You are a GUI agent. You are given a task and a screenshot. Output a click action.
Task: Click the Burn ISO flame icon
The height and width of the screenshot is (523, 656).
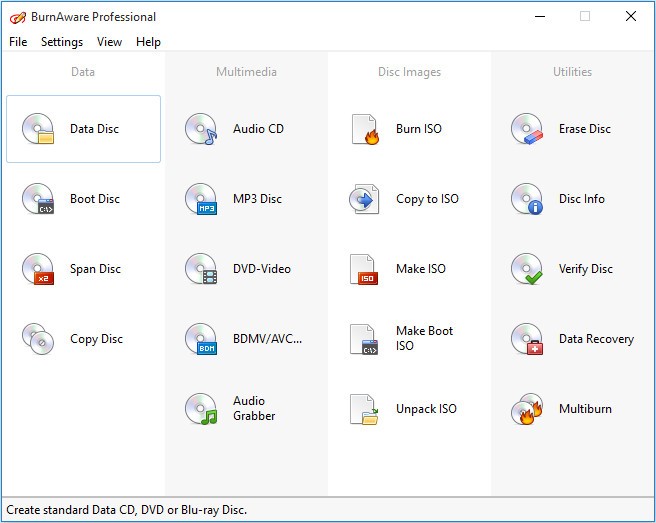[364, 129]
